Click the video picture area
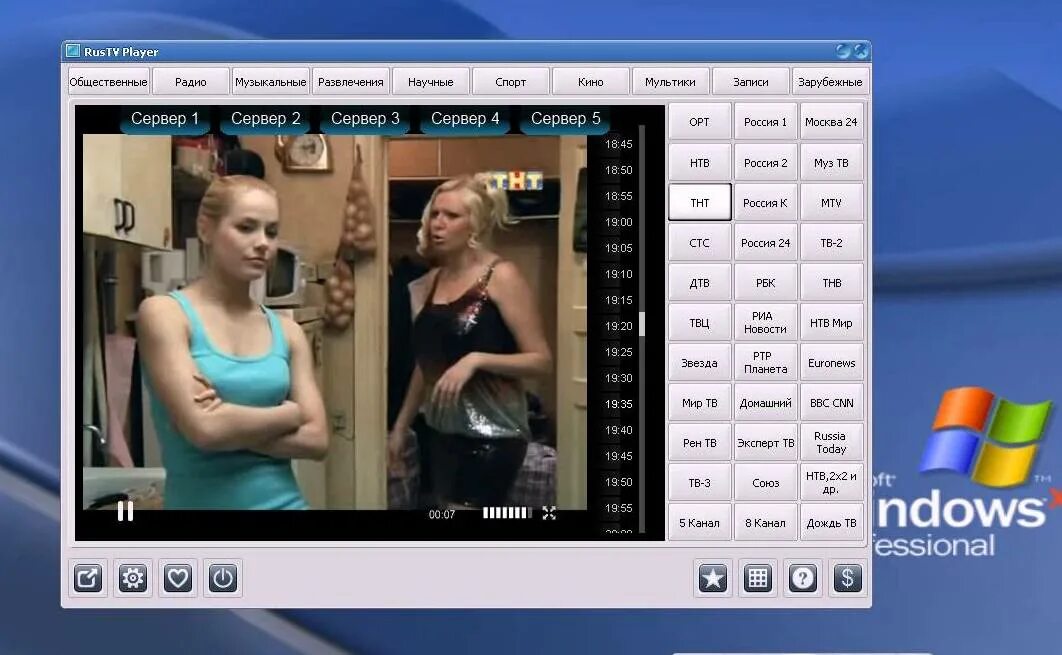Screen dimensions: 1062x655 click(x=335, y=321)
